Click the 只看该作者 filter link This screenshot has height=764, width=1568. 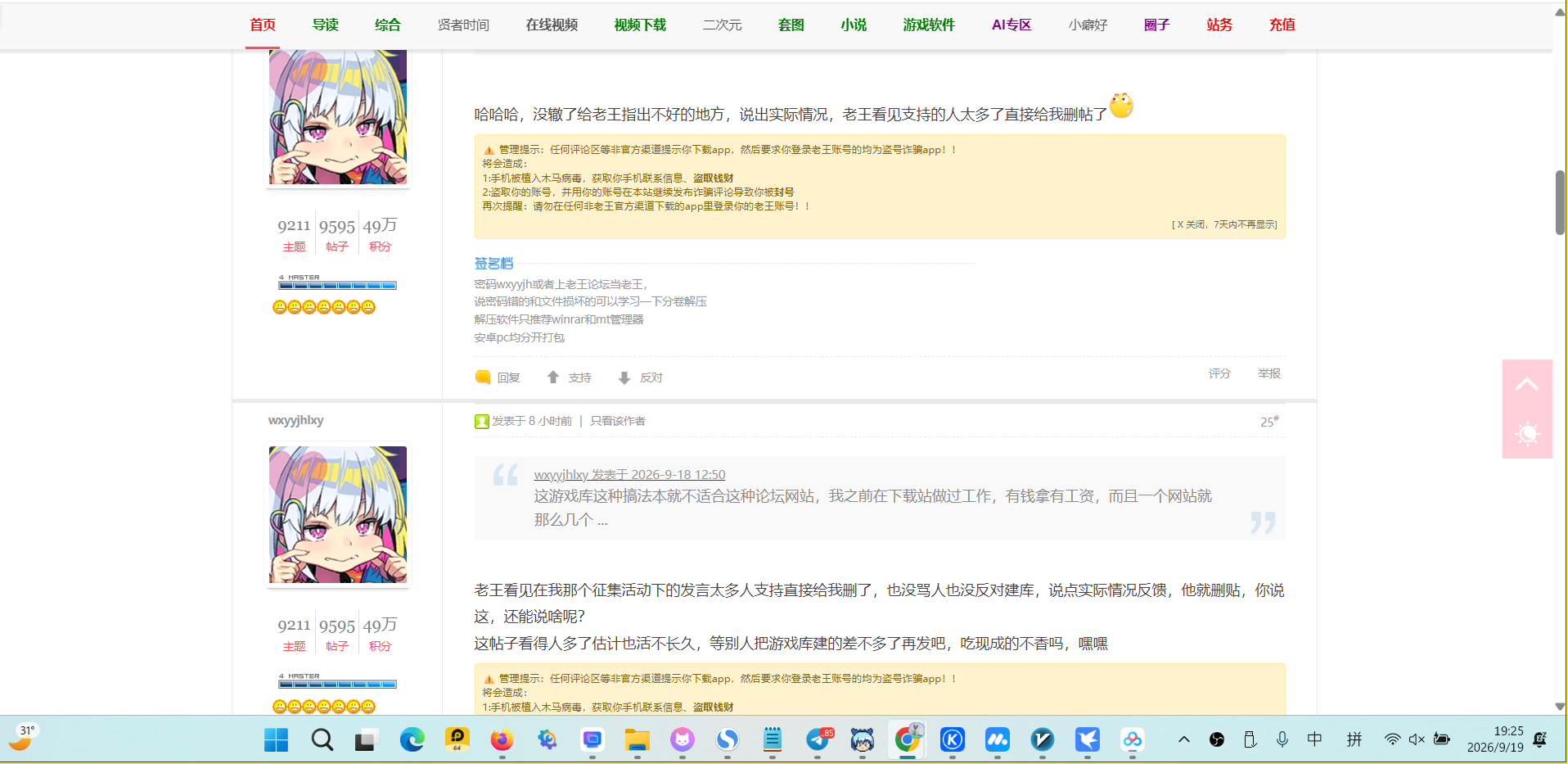click(618, 421)
